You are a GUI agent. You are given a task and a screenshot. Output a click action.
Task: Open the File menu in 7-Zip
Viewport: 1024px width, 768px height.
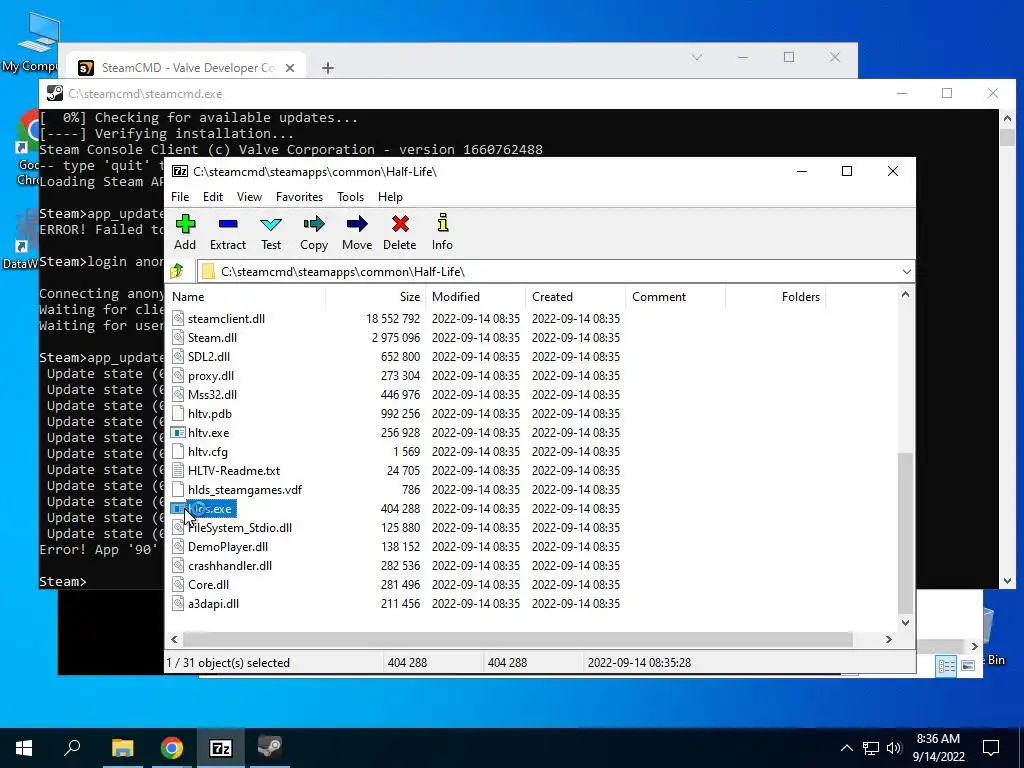[180, 197]
